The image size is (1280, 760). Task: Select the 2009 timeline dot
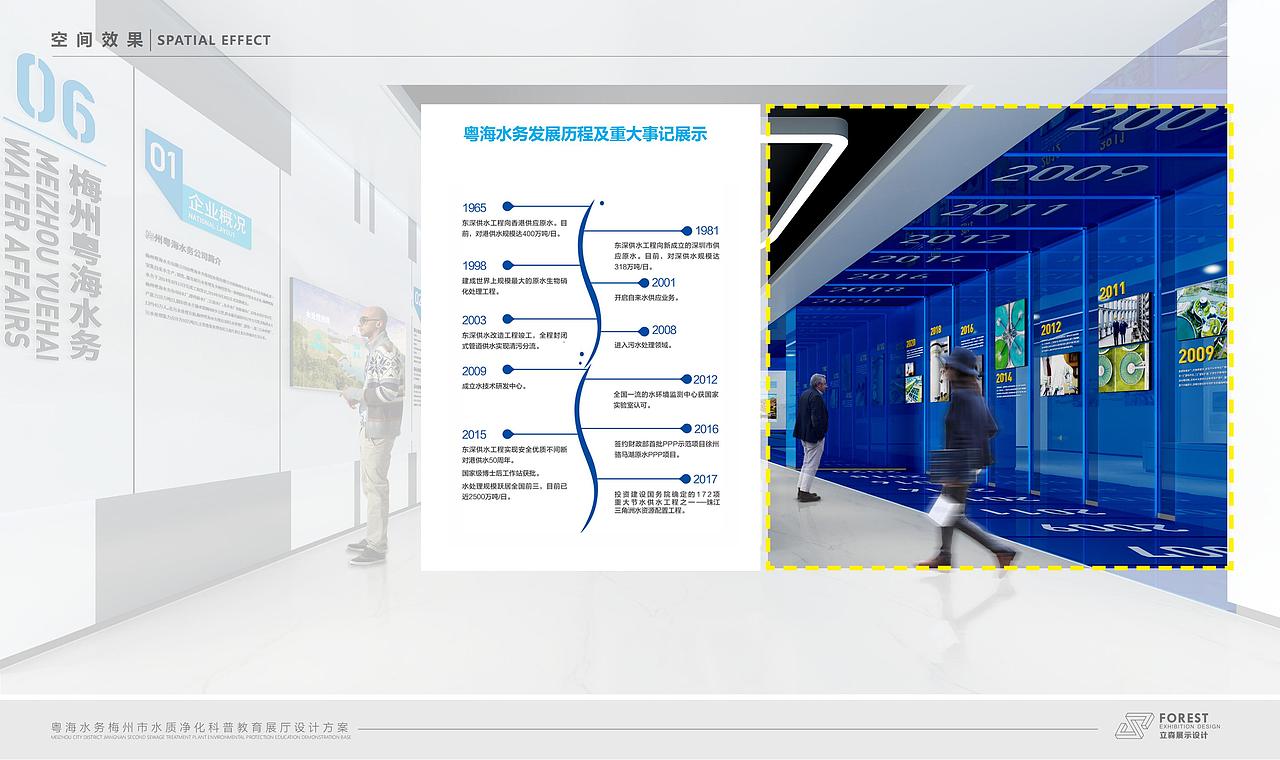(x=507, y=371)
